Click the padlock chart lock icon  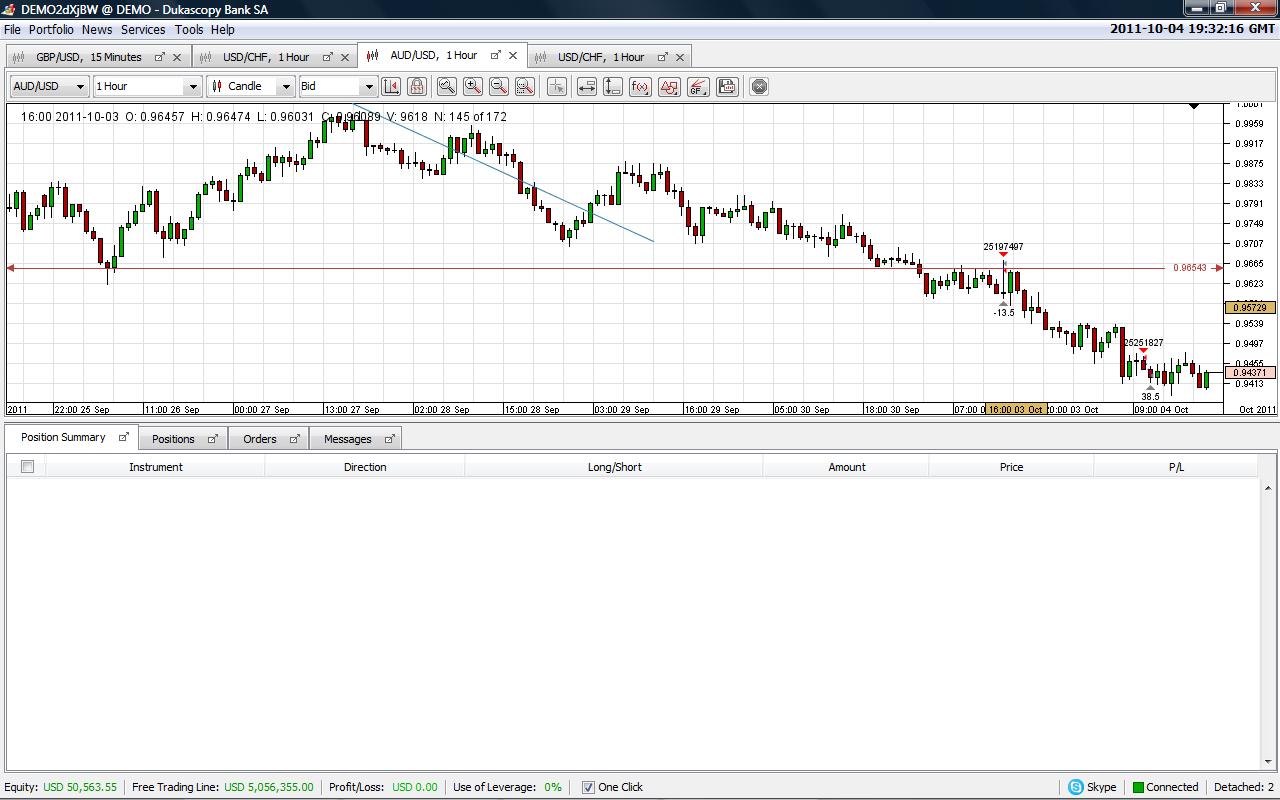point(417,87)
